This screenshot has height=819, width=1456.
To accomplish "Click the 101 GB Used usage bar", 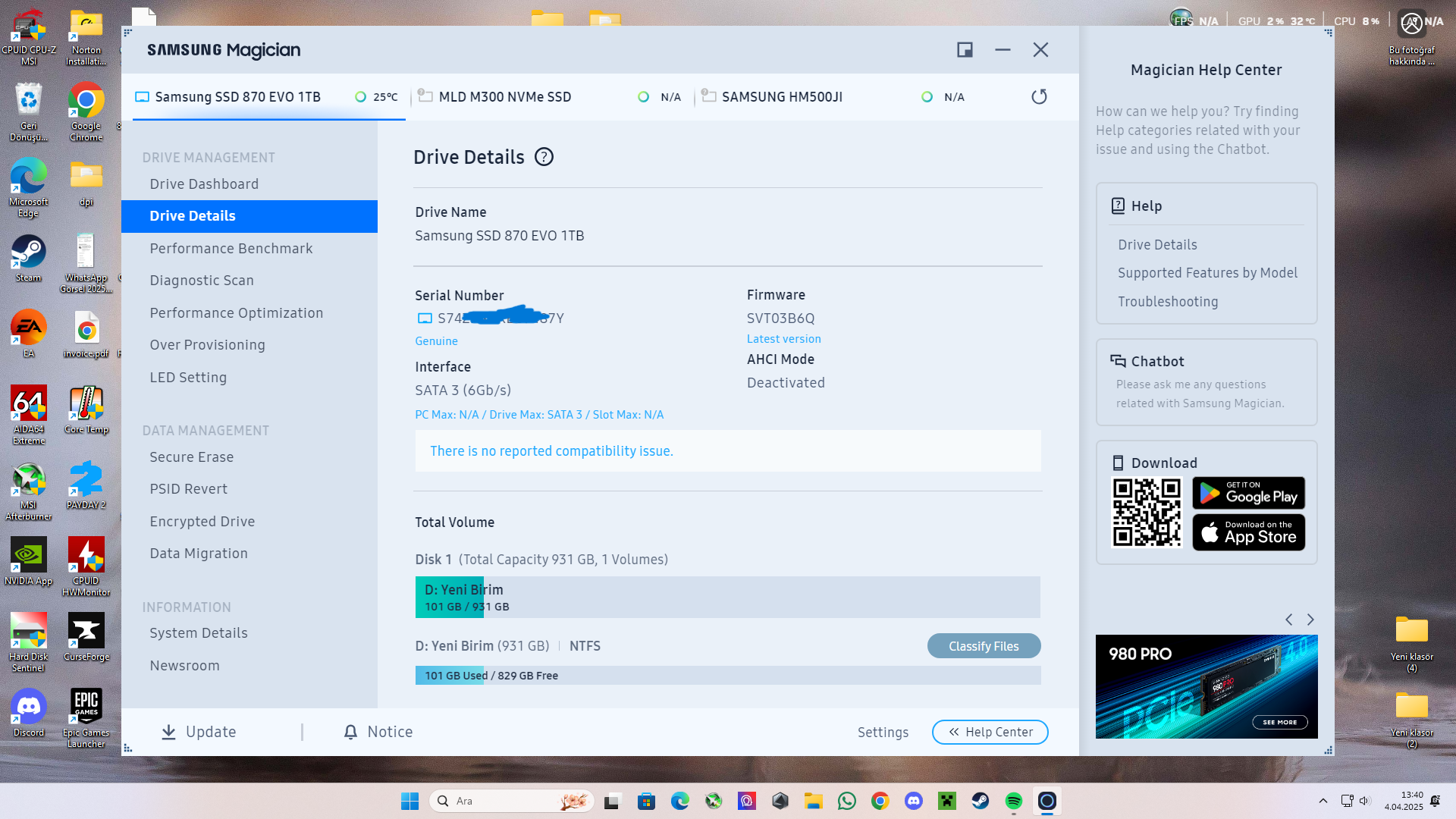I will pos(728,676).
